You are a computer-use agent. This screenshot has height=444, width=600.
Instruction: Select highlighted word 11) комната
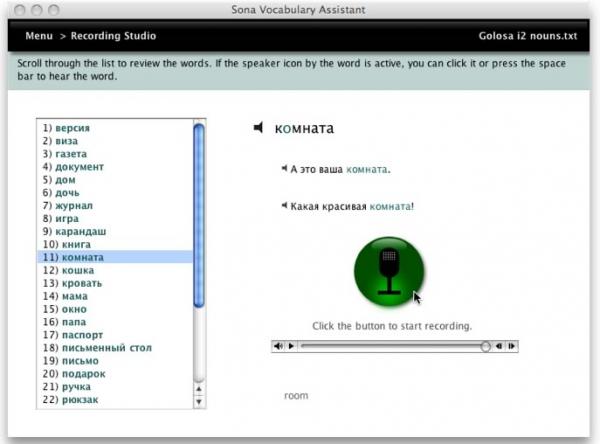point(115,257)
